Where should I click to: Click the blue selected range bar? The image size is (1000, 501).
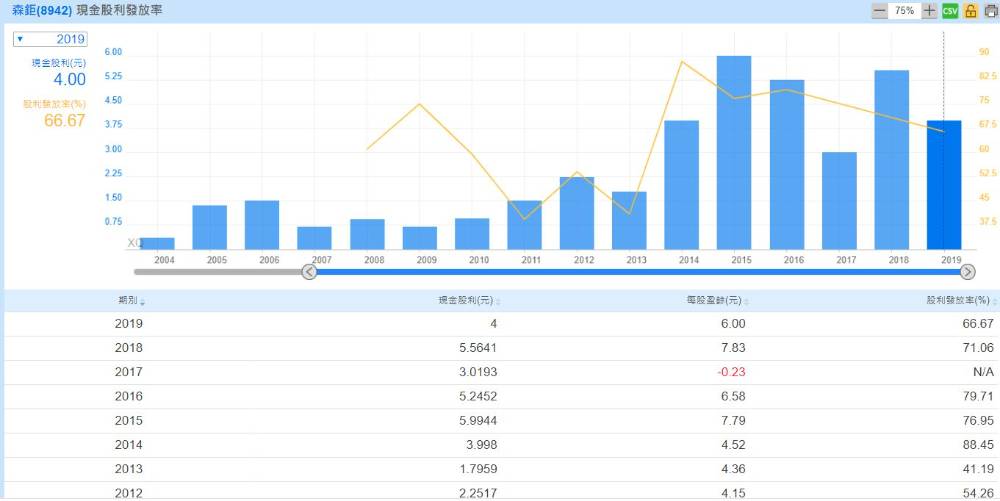[638, 272]
